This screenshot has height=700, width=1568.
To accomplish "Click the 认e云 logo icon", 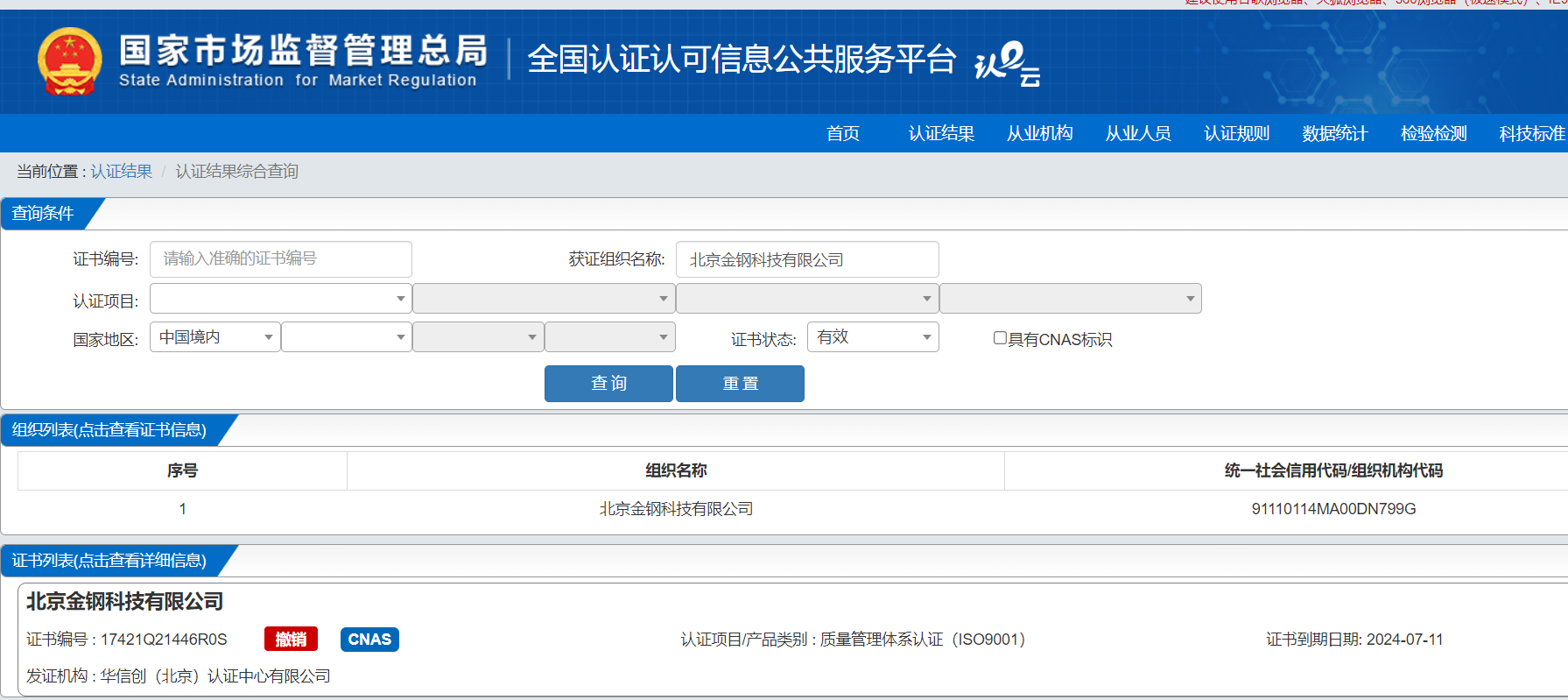I will (x=1008, y=64).
